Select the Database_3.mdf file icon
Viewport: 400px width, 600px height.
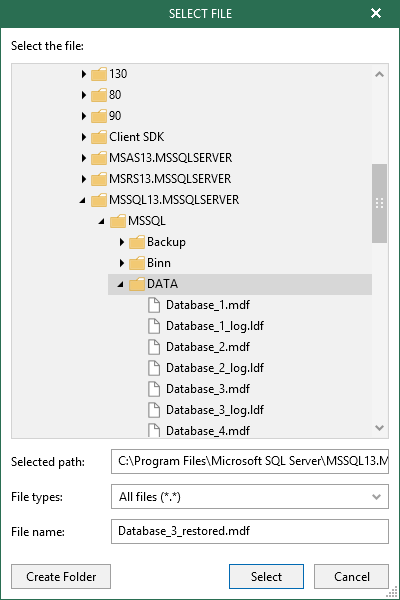point(154,389)
